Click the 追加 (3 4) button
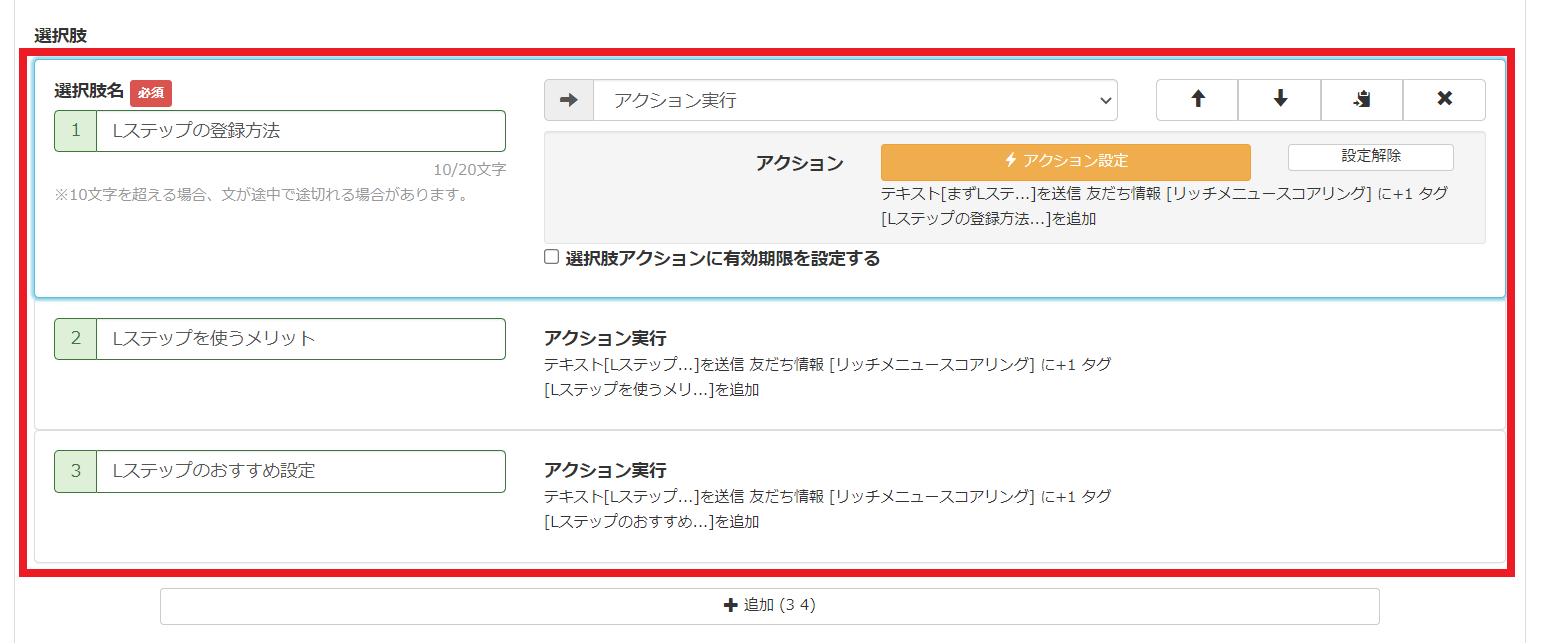Image resolution: width=1541 pixels, height=643 pixels. click(769, 606)
